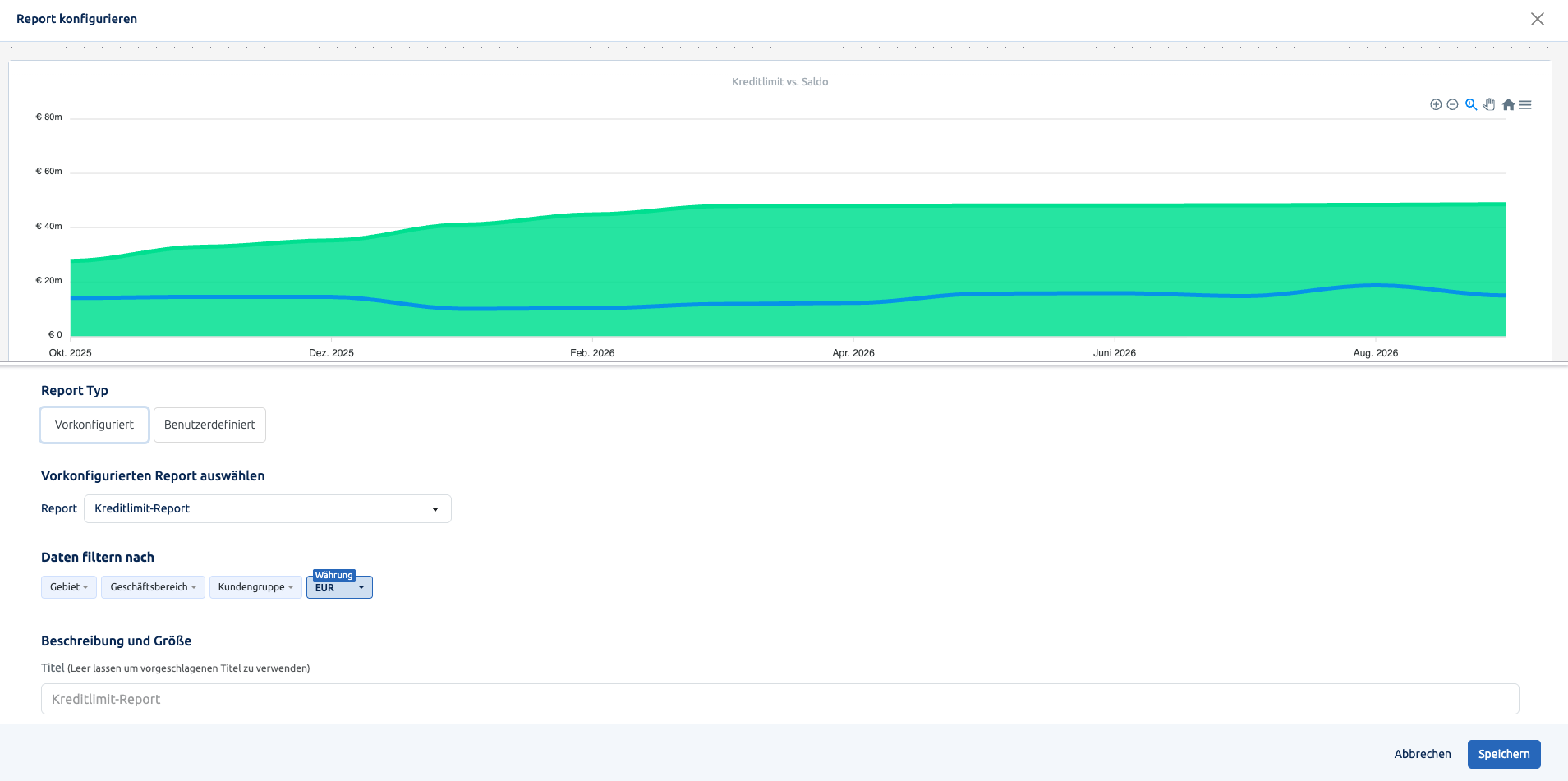This screenshot has width=1568, height=781.
Task: Open the Kreditlimit-Report dropdown
Action: (268, 508)
